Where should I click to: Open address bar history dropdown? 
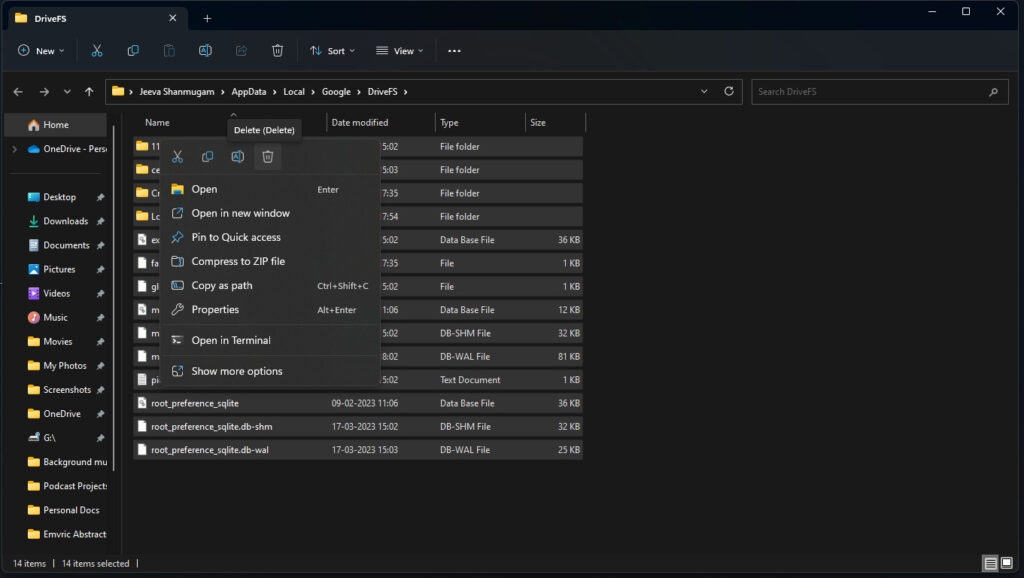point(704,91)
